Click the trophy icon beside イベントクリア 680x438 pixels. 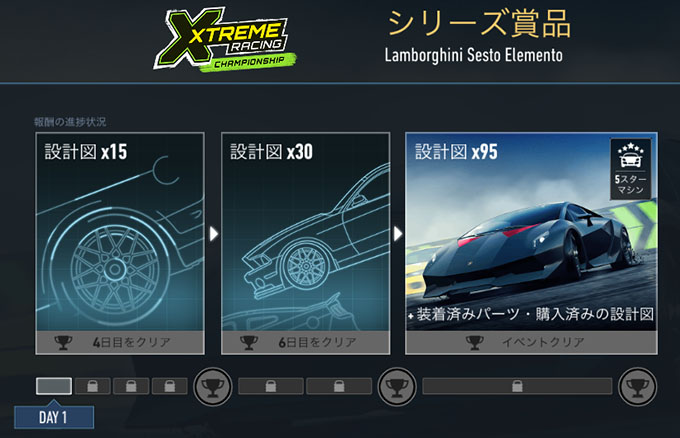coord(475,343)
